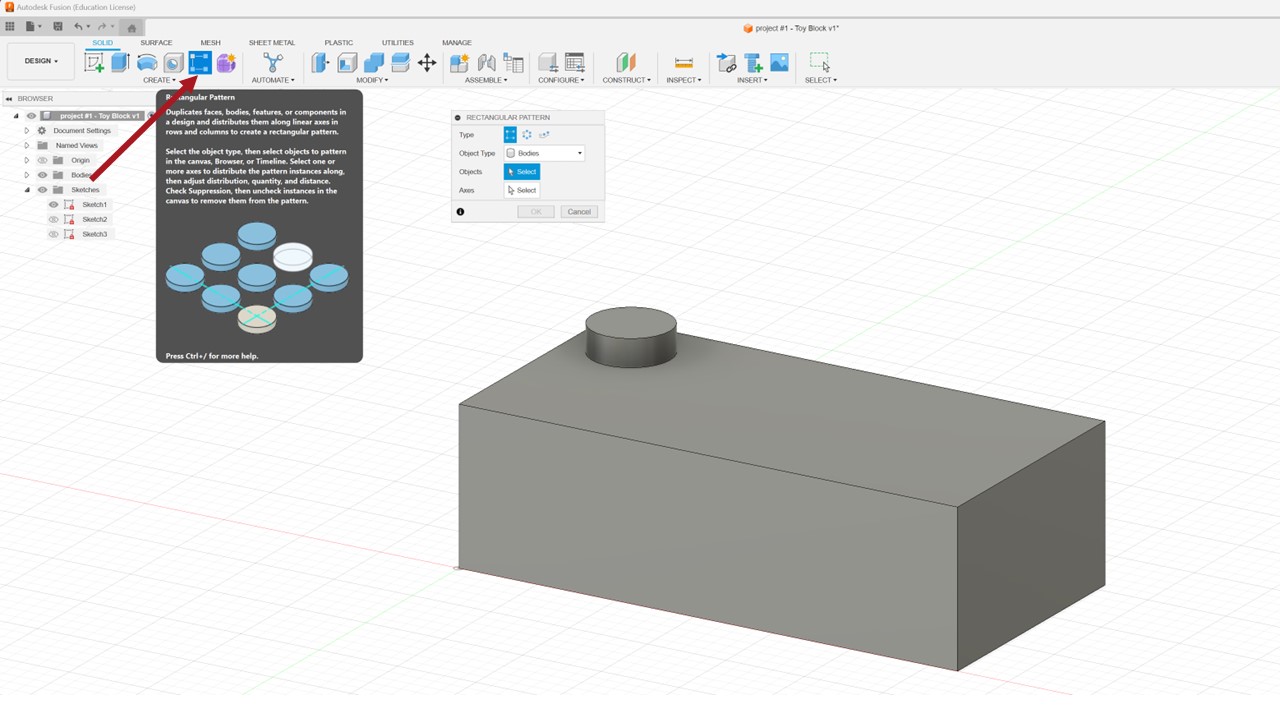Click the Select tool icon
Viewport: 1280px width, 720px height.
(x=820, y=63)
